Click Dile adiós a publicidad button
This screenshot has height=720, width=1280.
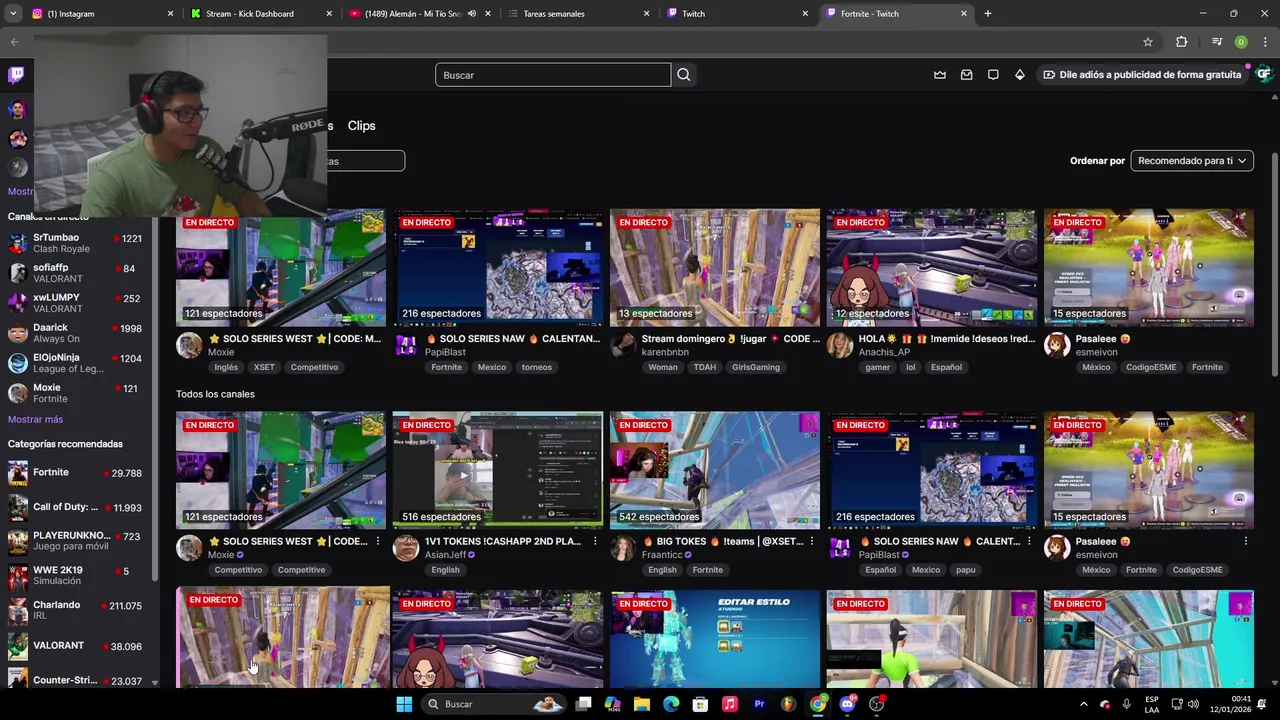1141,75
